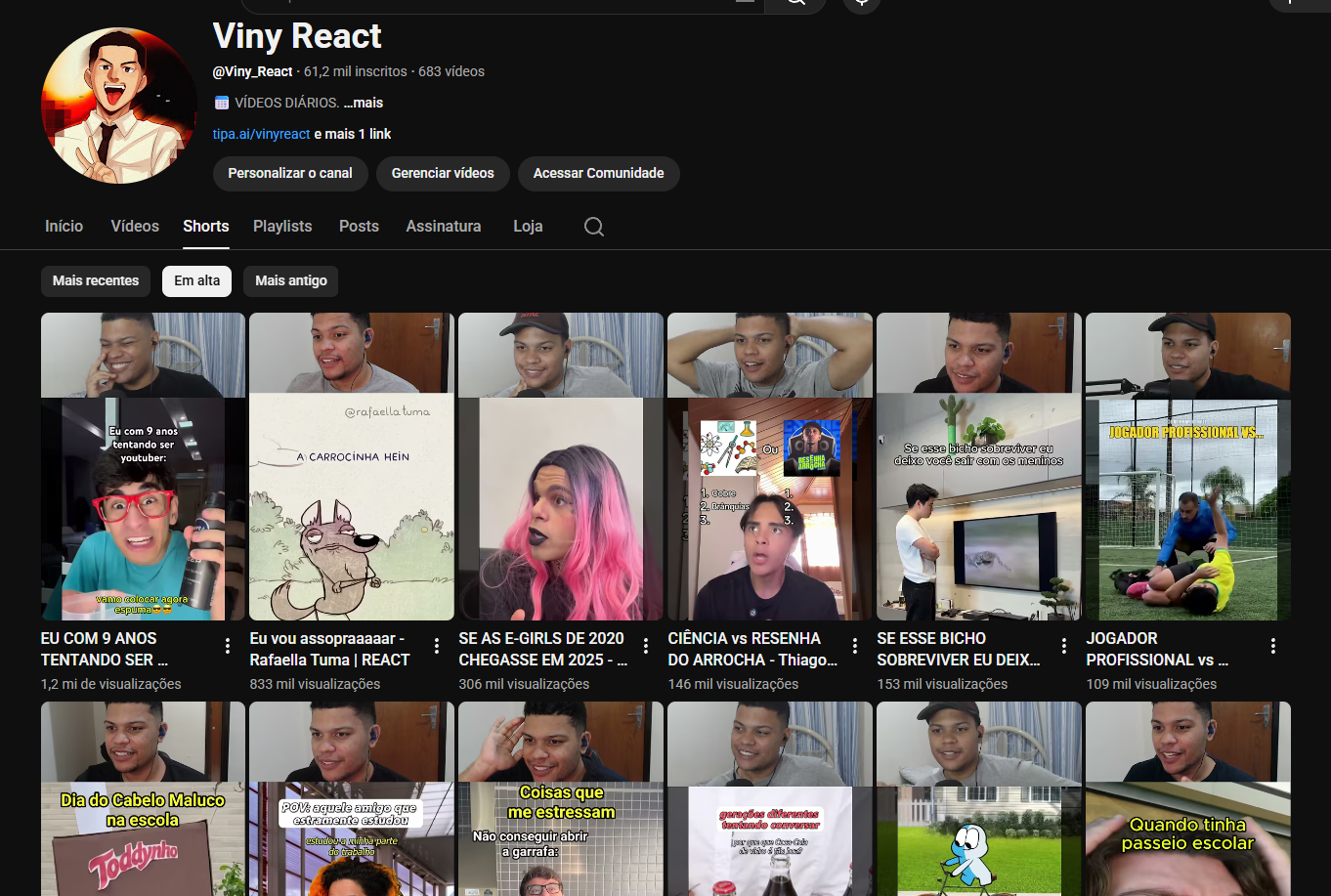The height and width of the screenshot is (896, 1331).
Task: Play the soccer field 'Jogador Profissional' thumbnail
Action: [x=1188, y=466]
